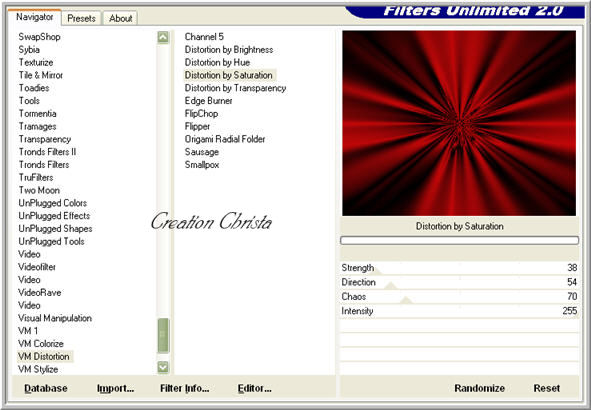591x410 pixels.
Task: Switch to the Presets tab
Action: 81,18
